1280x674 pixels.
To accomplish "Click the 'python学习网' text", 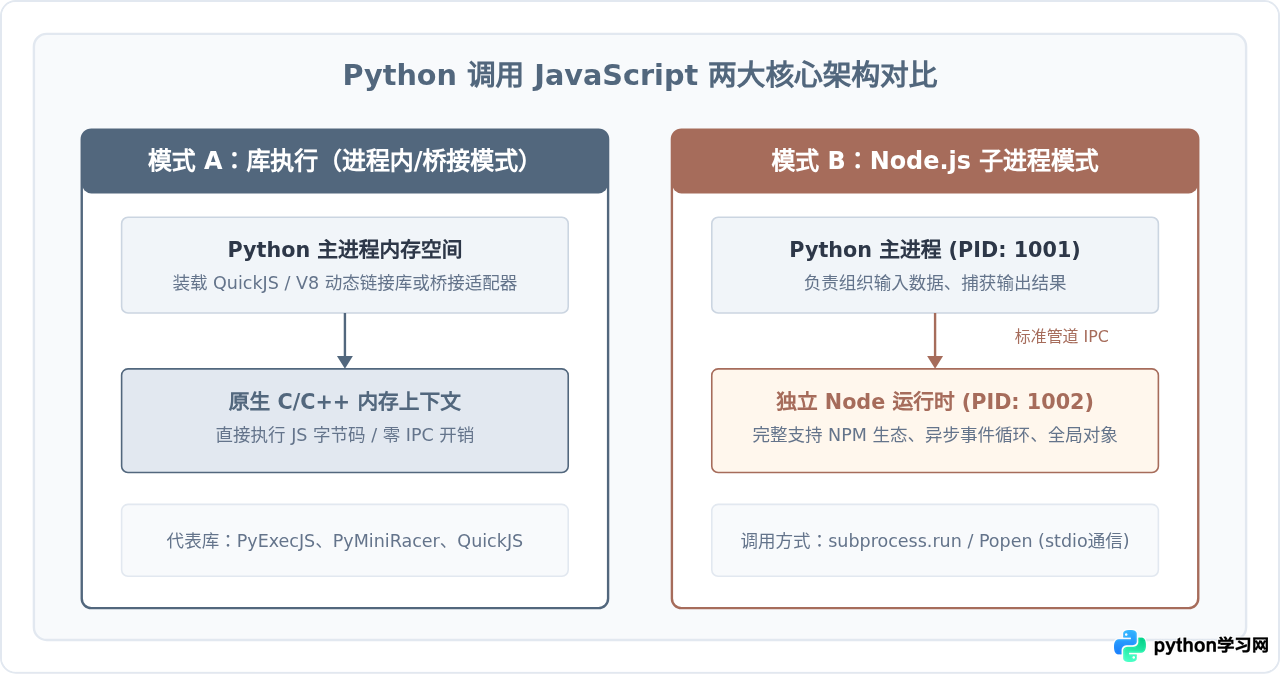I will pos(1210,646).
